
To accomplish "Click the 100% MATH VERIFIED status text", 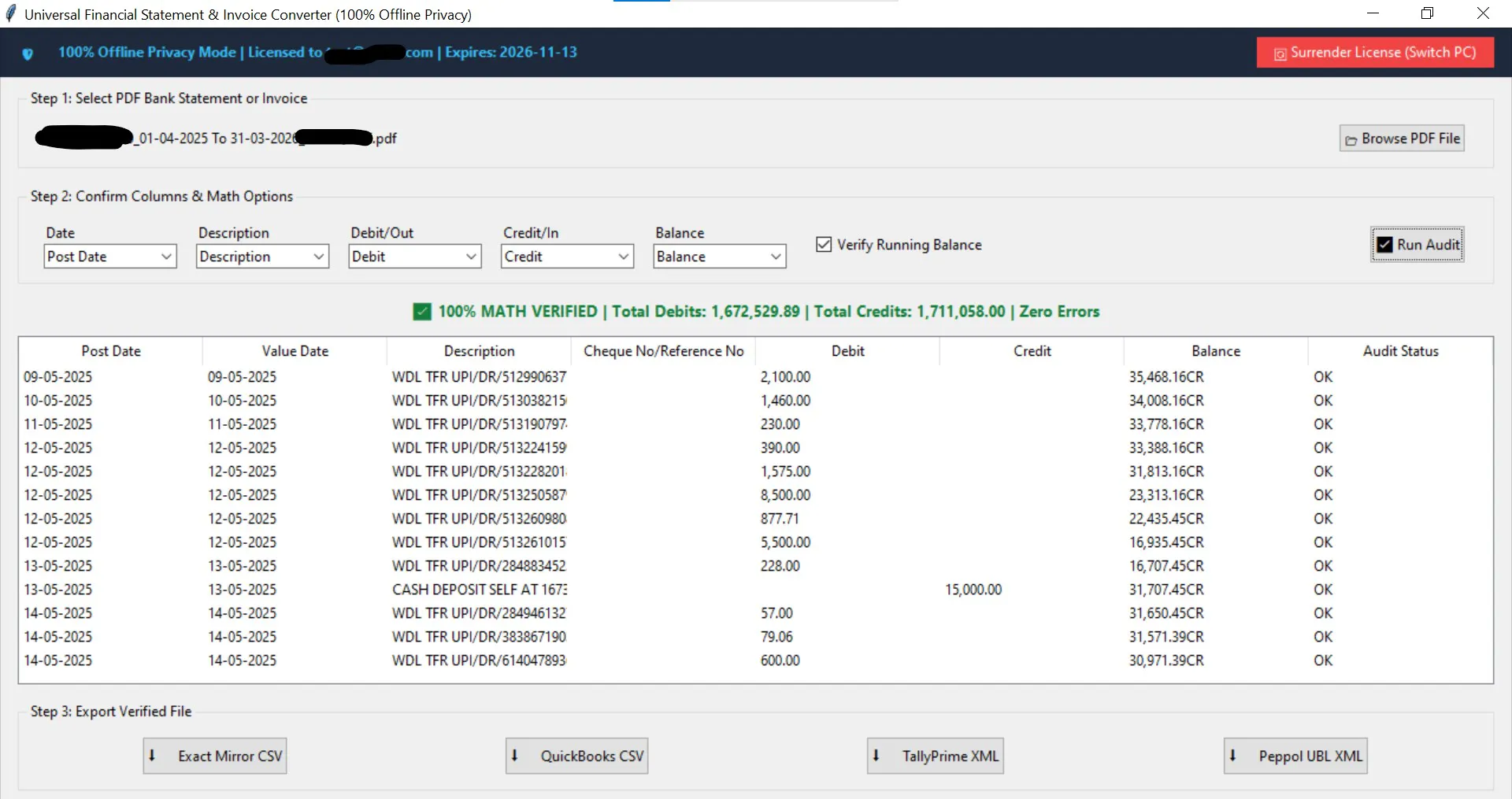I will click(517, 312).
